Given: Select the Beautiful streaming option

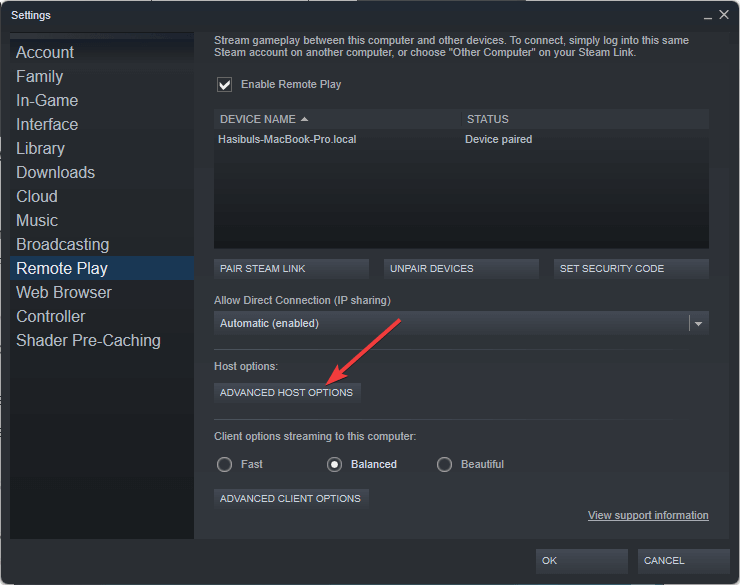Looking at the screenshot, I should click(x=445, y=465).
